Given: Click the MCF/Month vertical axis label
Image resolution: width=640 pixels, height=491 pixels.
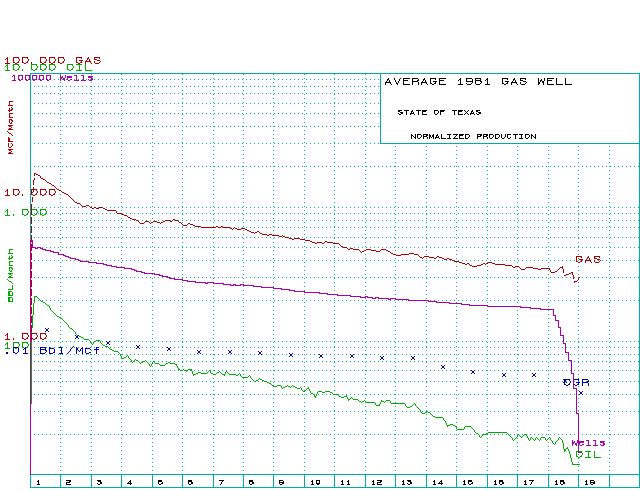Looking at the screenshot, I should (12, 128).
